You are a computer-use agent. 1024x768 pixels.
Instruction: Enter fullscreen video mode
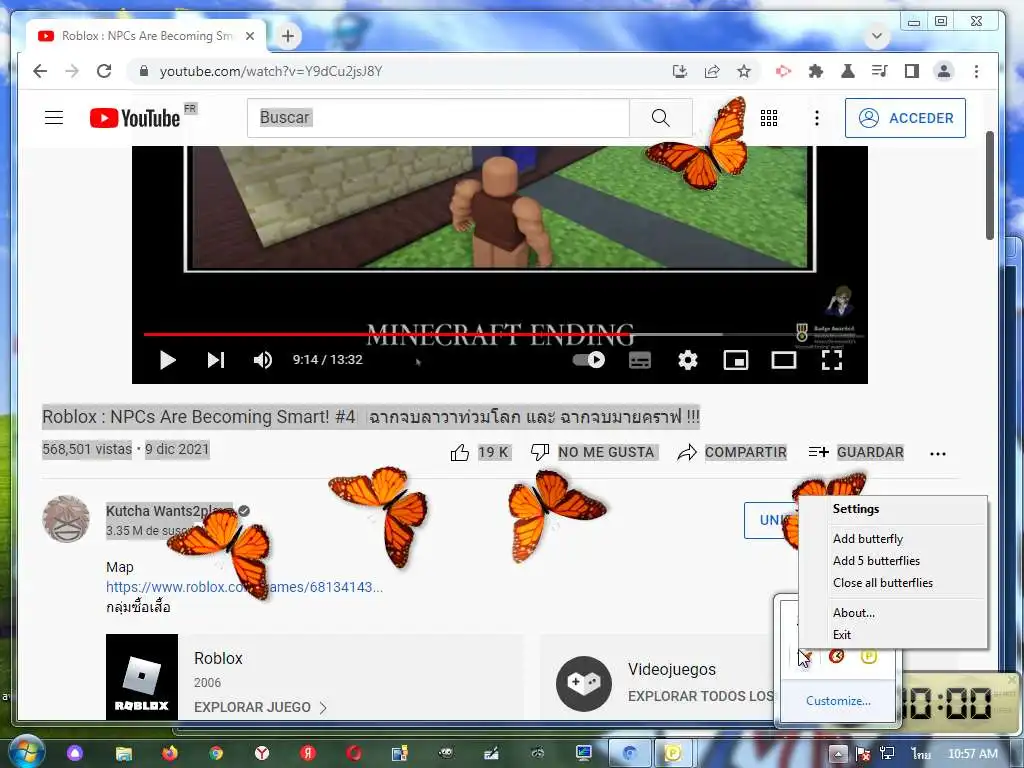tap(831, 360)
